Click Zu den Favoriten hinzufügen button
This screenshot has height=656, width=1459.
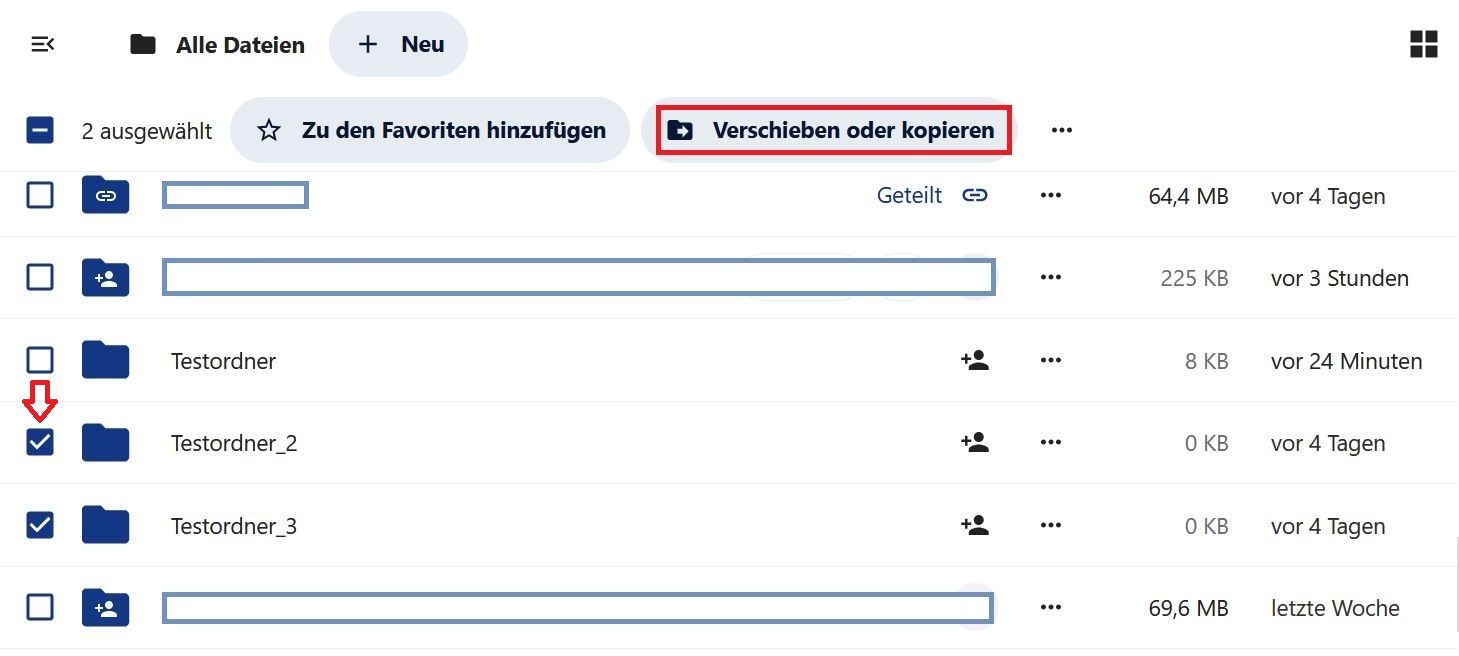[x=430, y=130]
